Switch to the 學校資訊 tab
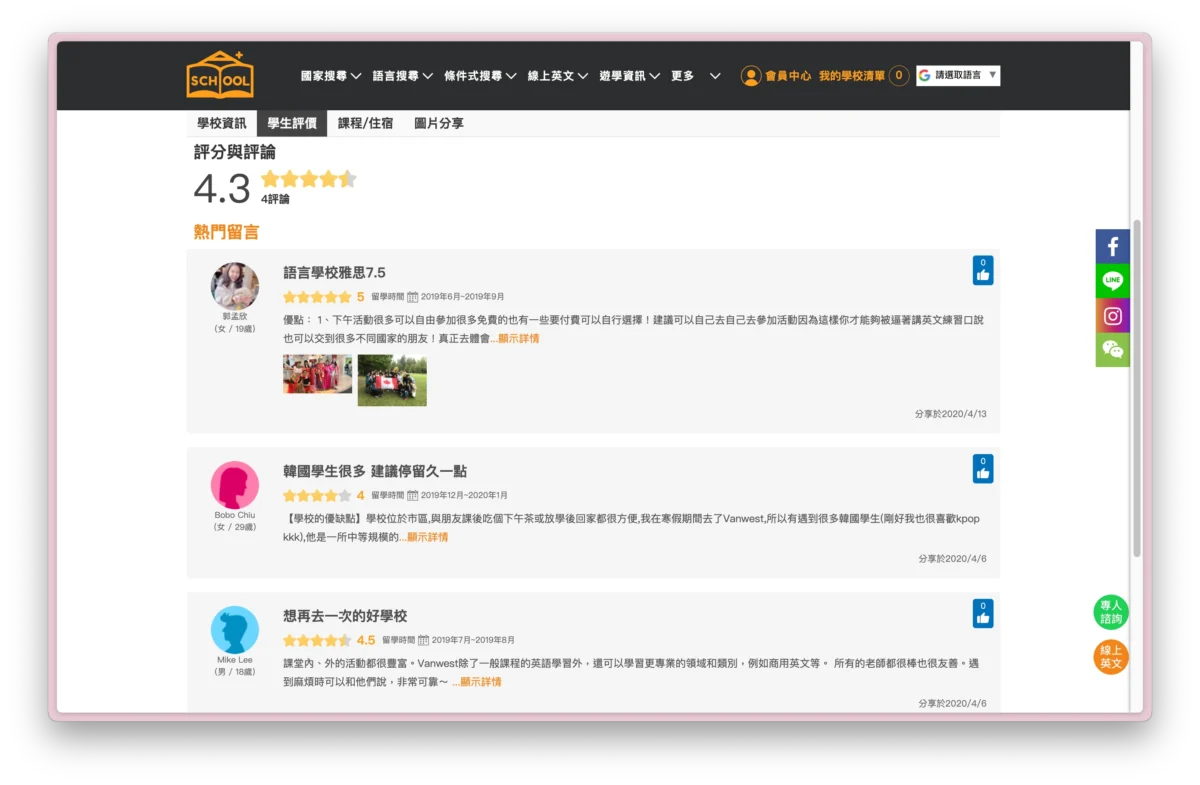 click(x=221, y=124)
